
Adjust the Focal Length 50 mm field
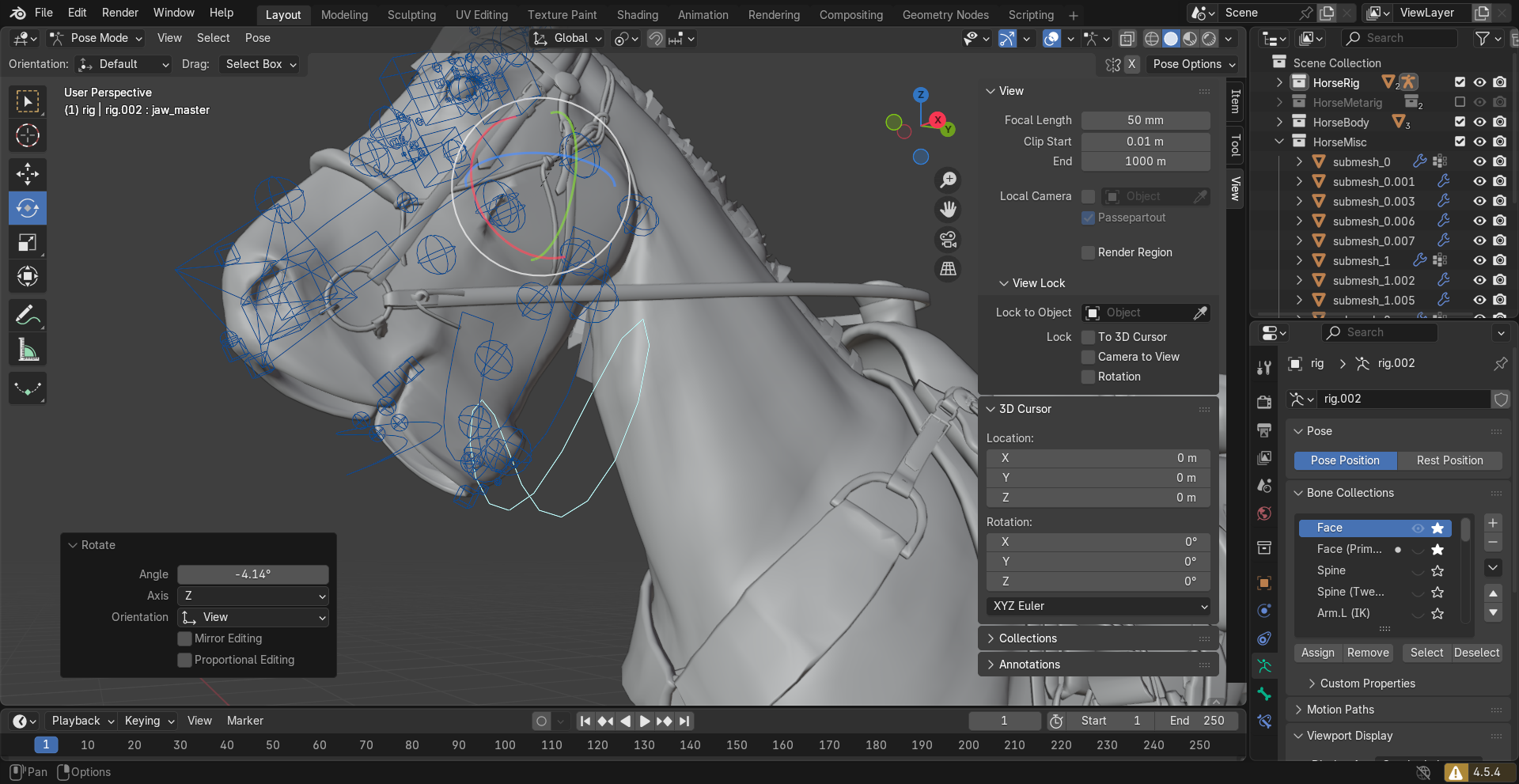[x=1146, y=120]
